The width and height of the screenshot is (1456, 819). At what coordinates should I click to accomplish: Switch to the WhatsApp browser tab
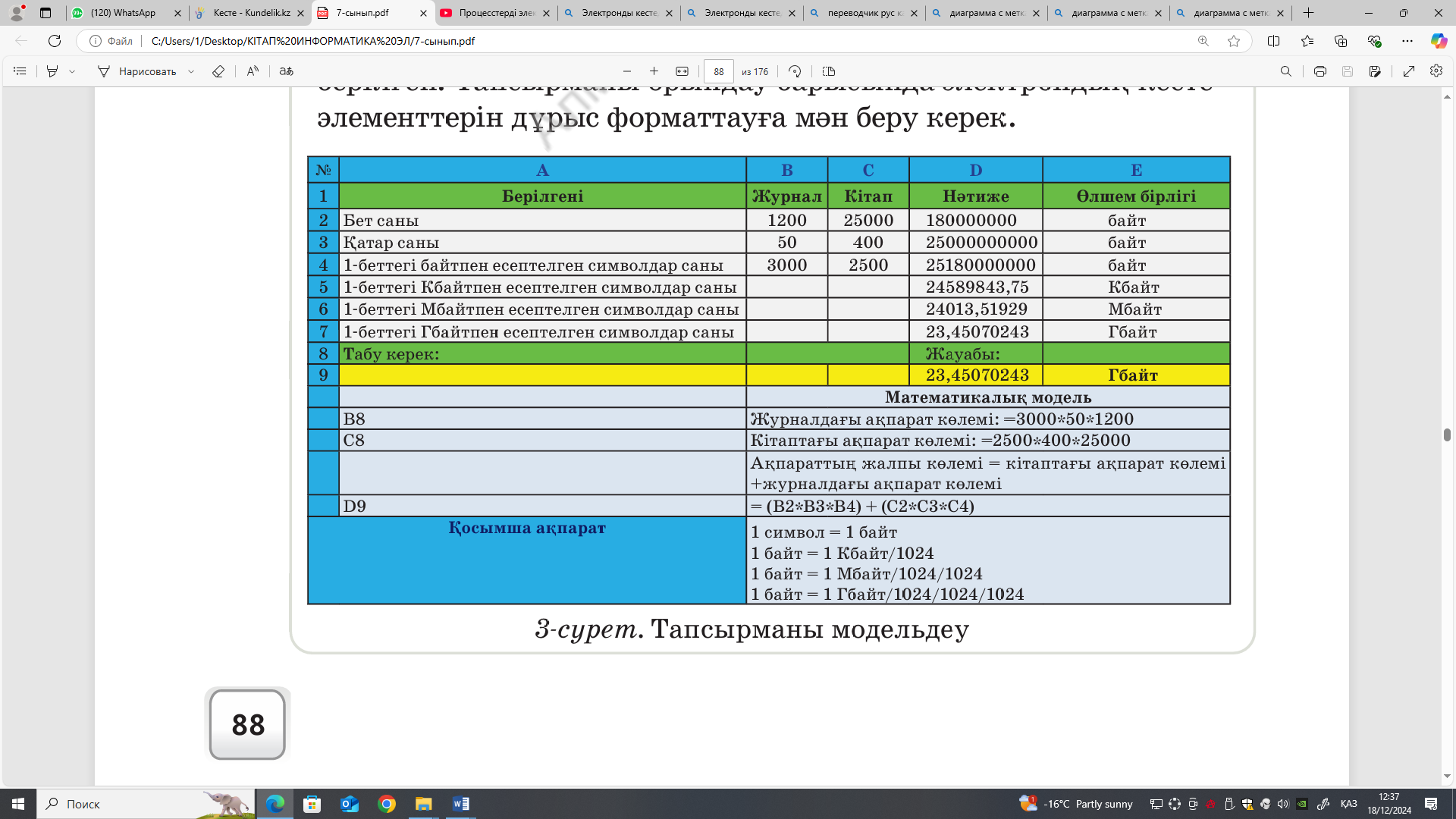click(x=123, y=13)
